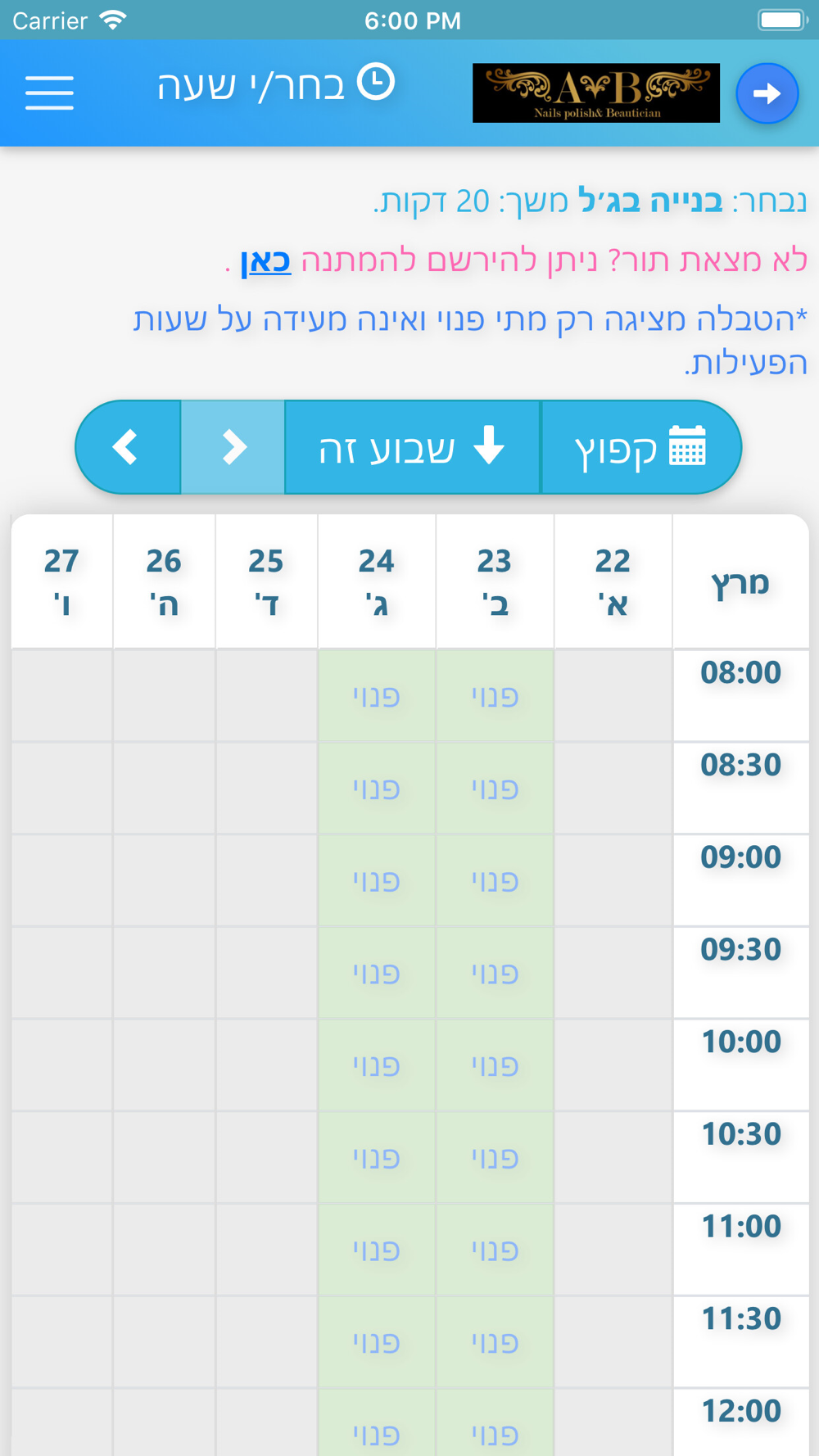Image resolution: width=819 pixels, height=1456 pixels.
Task: Click the left chevron week arrow
Action: [128, 447]
